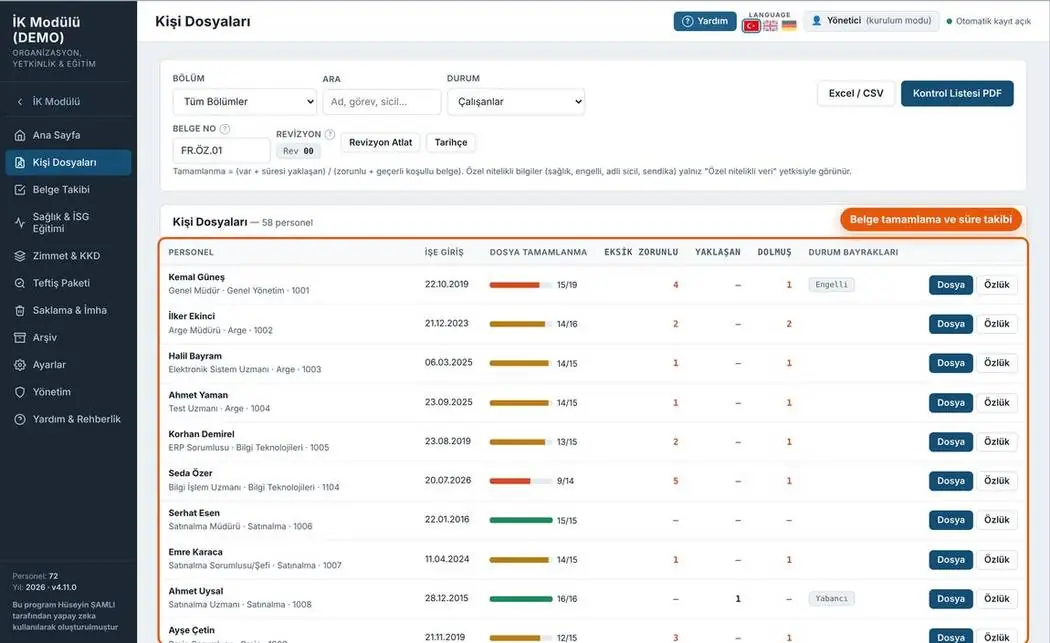This screenshot has height=643, width=1050.
Task: Click the DOSYA TAMAMLANMA column header
Action: pos(538,253)
